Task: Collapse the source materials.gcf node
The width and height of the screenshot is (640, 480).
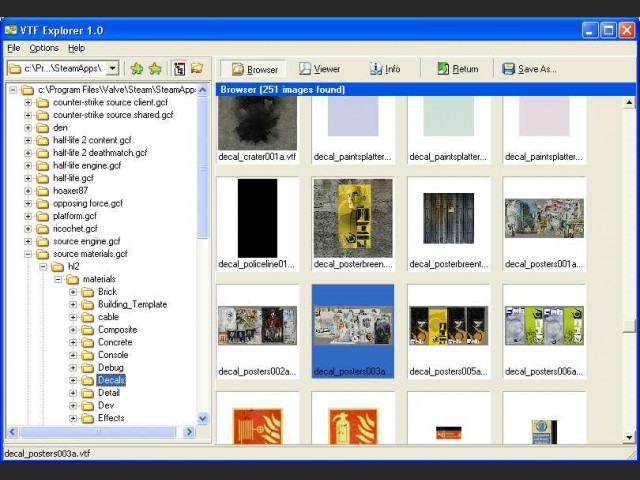Action: point(28,254)
